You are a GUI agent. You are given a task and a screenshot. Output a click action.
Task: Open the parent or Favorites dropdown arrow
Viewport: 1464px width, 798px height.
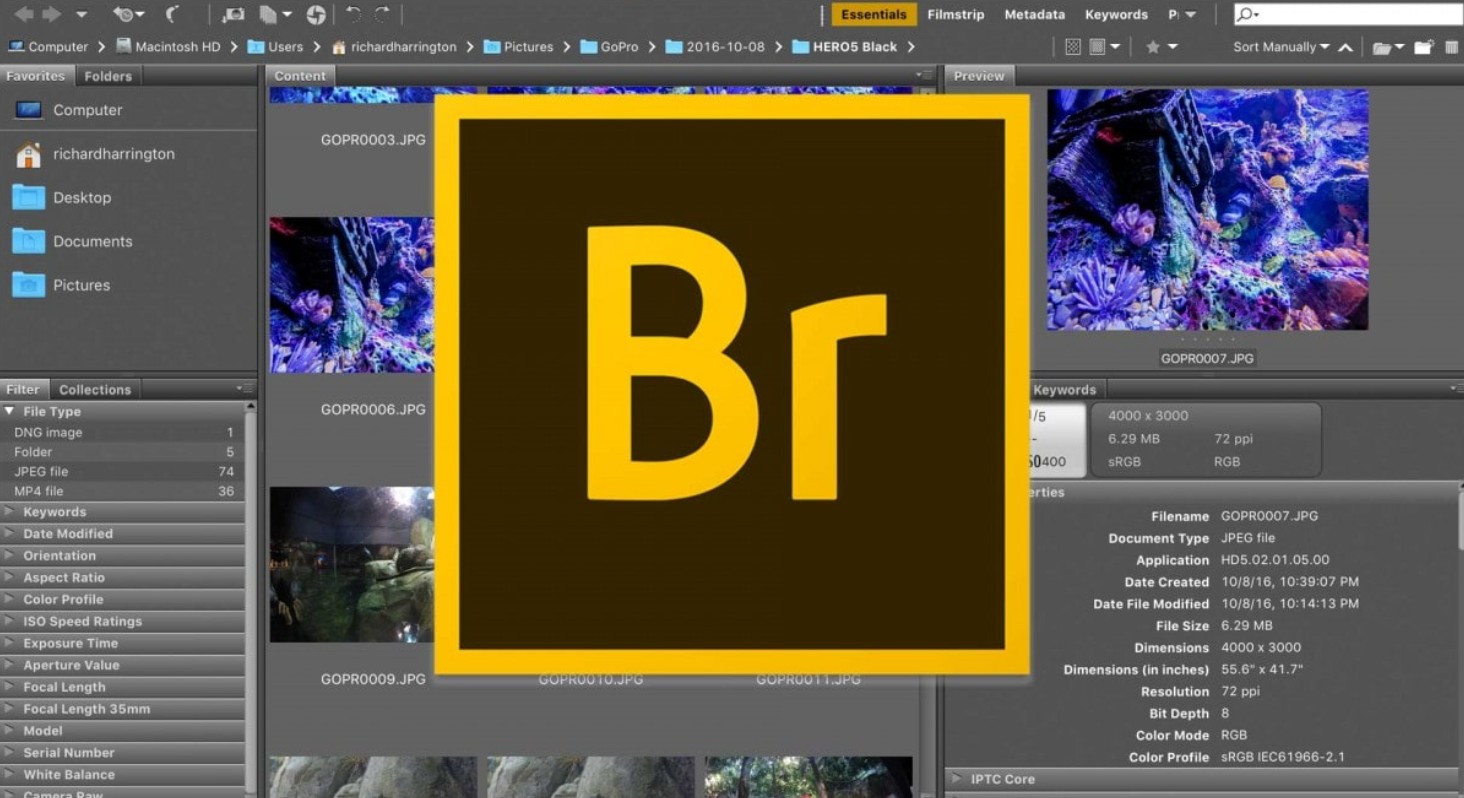(82, 15)
